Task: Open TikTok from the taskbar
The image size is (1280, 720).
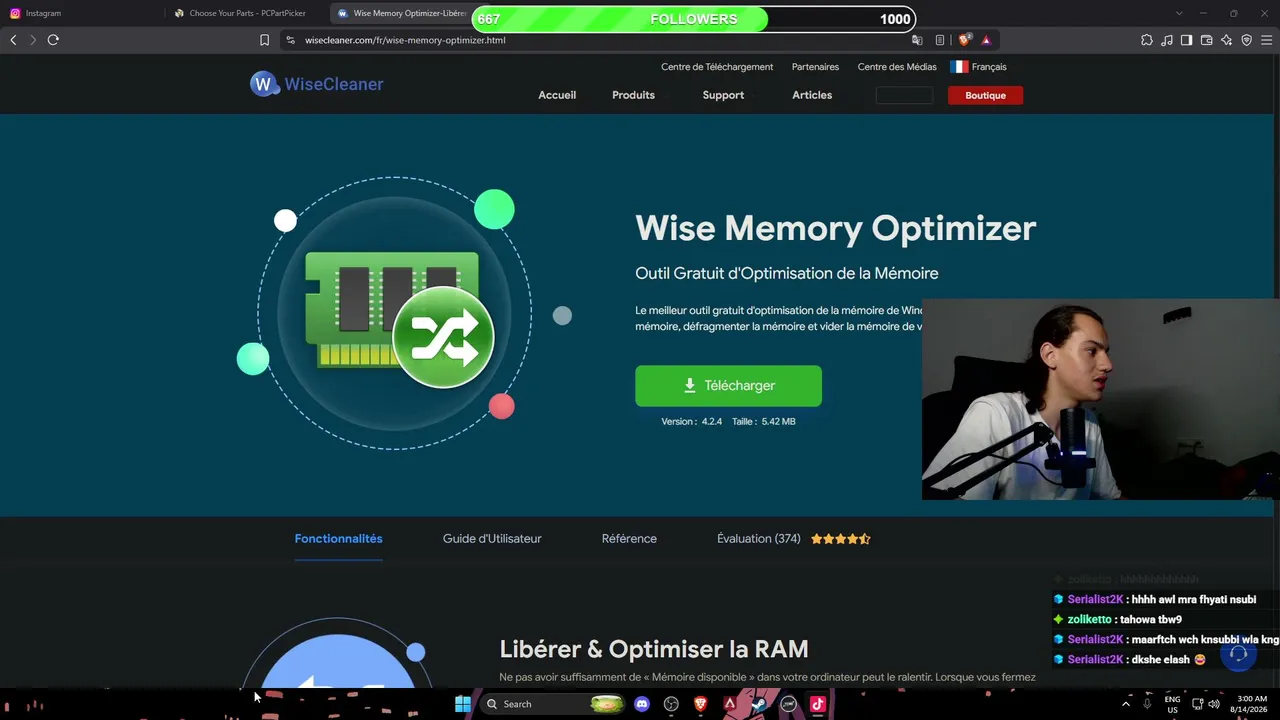Action: click(x=817, y=704)
